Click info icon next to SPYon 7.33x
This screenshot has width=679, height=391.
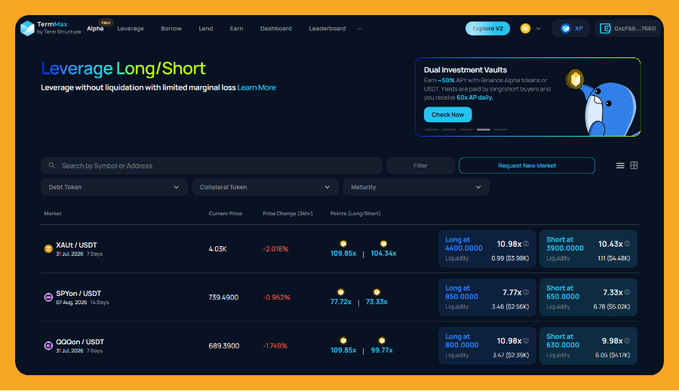tap(627, 293)
